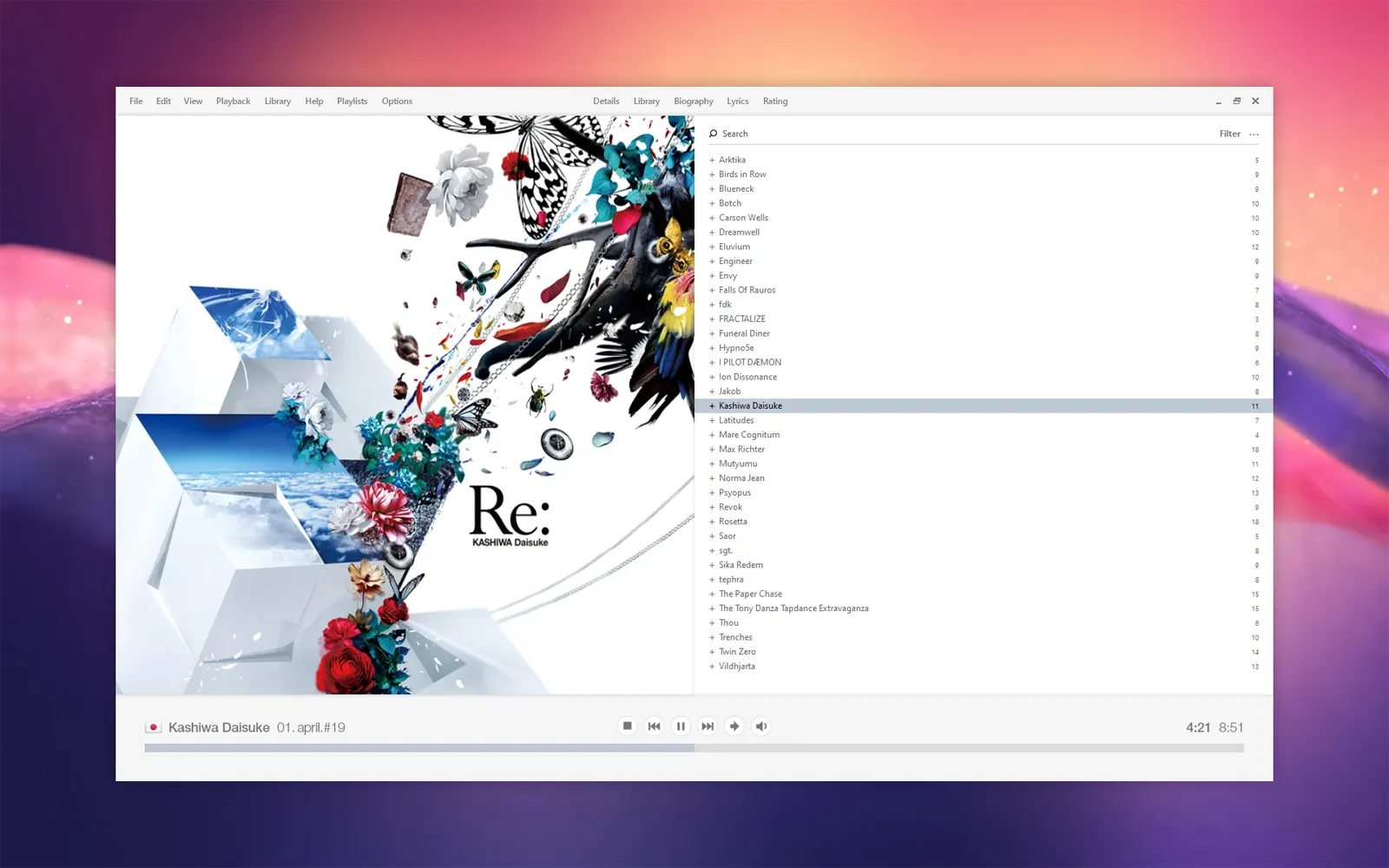Switch to the Lyrics tab
The width and height of the screenshot is (1389, 868).
pos(737,102)
